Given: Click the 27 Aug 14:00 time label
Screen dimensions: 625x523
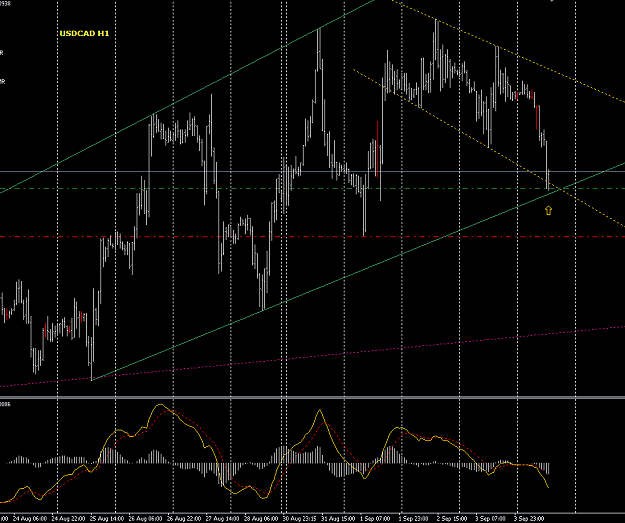Looking at the screenshot, I should tap(222, 519).
